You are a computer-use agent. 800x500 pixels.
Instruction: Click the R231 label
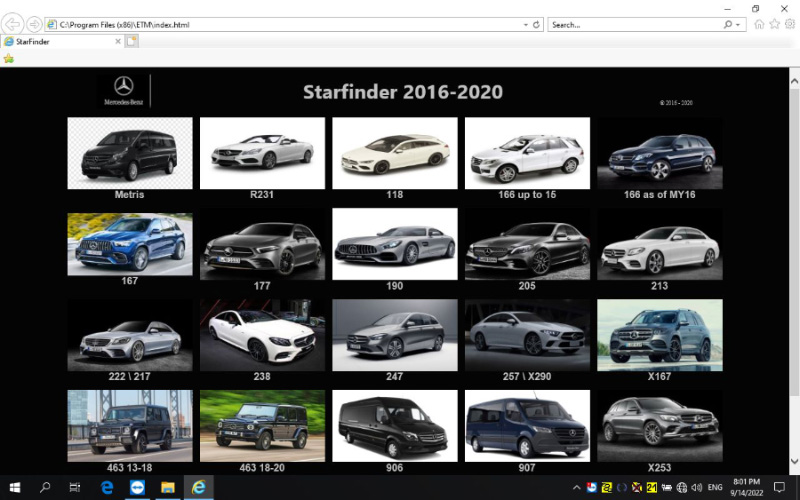tap(262, 194)
